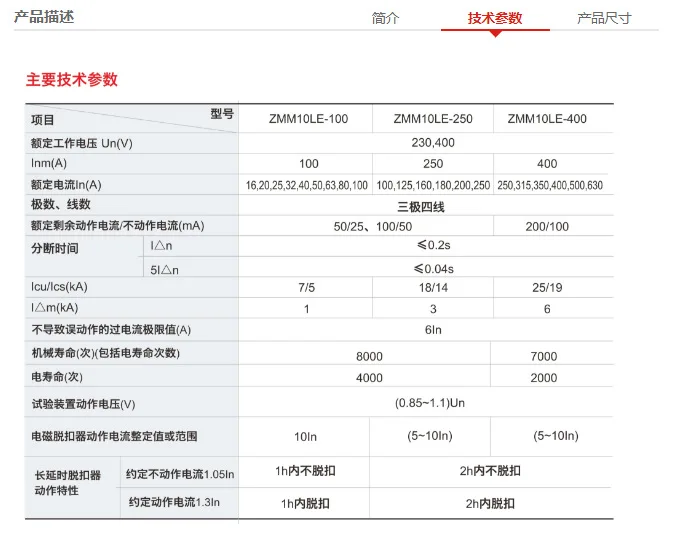Click the 50/25、100/50 value
Image resolution: width=682 pixels, height=538 pixels.
[373, 227]
